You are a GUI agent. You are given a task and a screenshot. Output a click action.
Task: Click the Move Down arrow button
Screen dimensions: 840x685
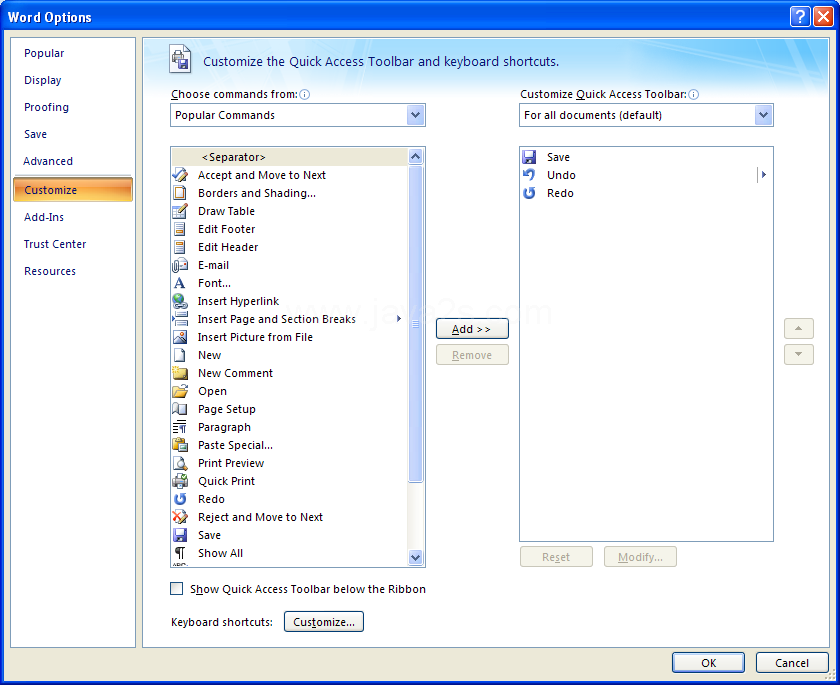[x=799, y=355]
